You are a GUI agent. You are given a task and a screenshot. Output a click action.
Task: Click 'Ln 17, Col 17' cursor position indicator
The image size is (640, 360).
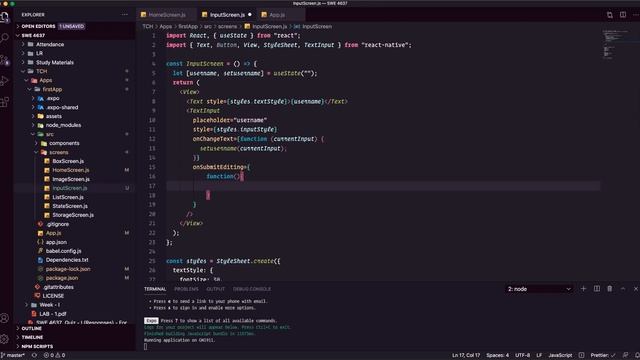pyautogui.click(x=466, y=355)
